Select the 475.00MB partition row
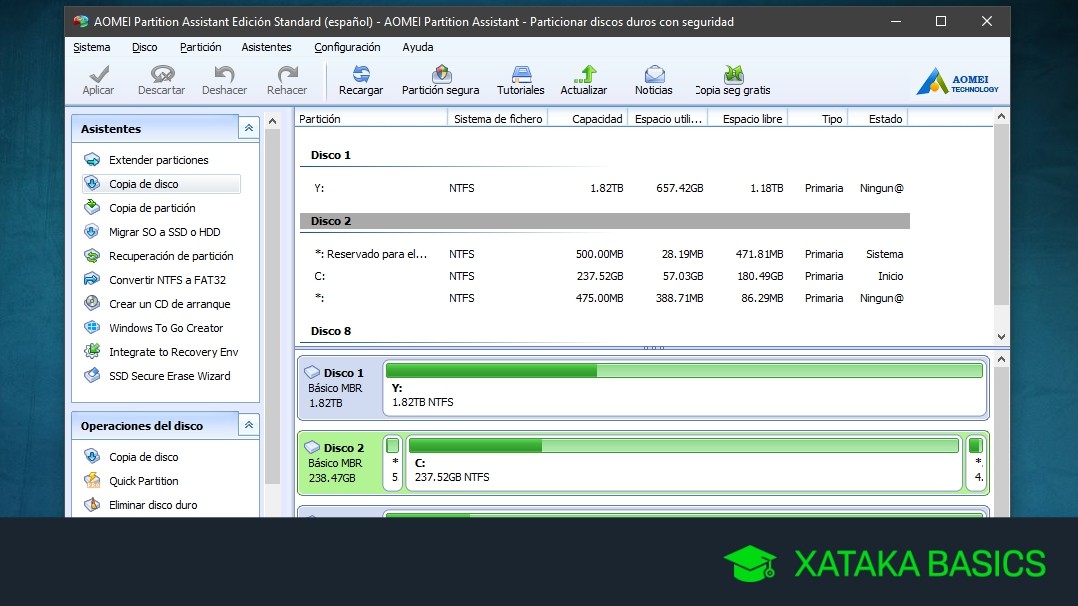Viewport: 1078px width, 606px height. coord(605,298)
